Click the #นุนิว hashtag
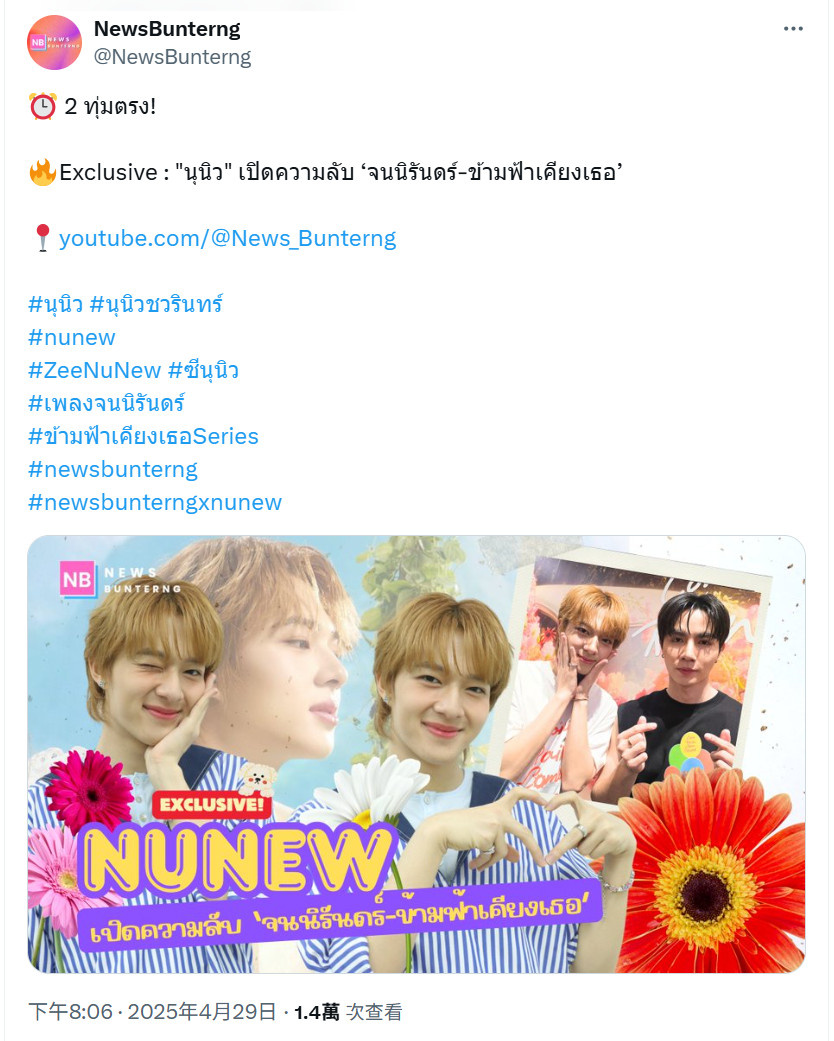The width and height of the screenshot is (834, 1041). point(55,304)
